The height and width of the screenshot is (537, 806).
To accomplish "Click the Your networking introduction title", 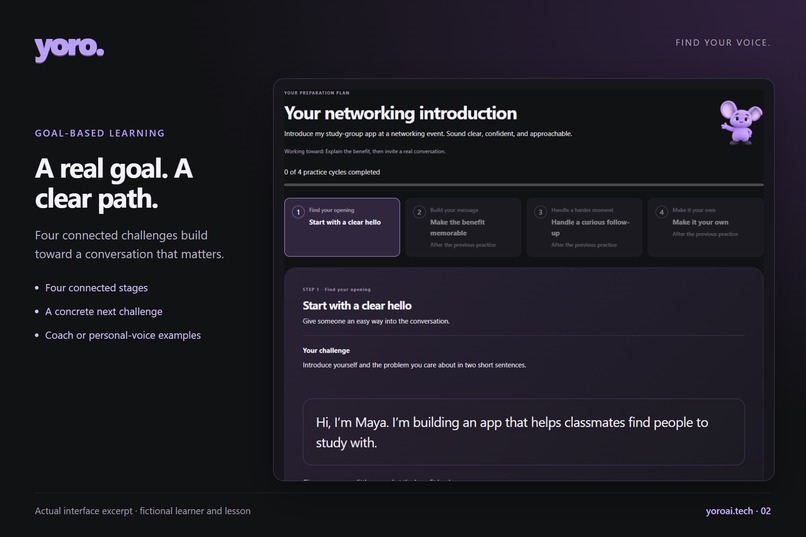I will tap(400, 113).
